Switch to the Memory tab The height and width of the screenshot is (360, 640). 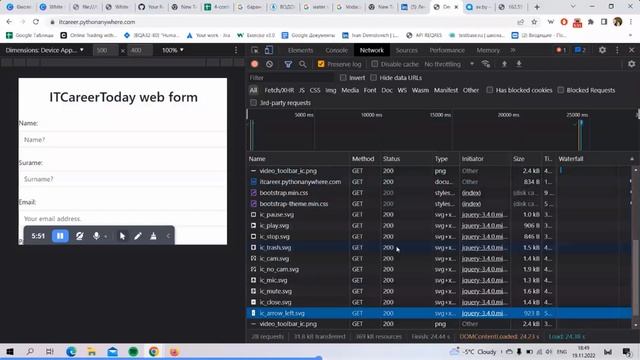pyautogui.click(x=488, y=50)
